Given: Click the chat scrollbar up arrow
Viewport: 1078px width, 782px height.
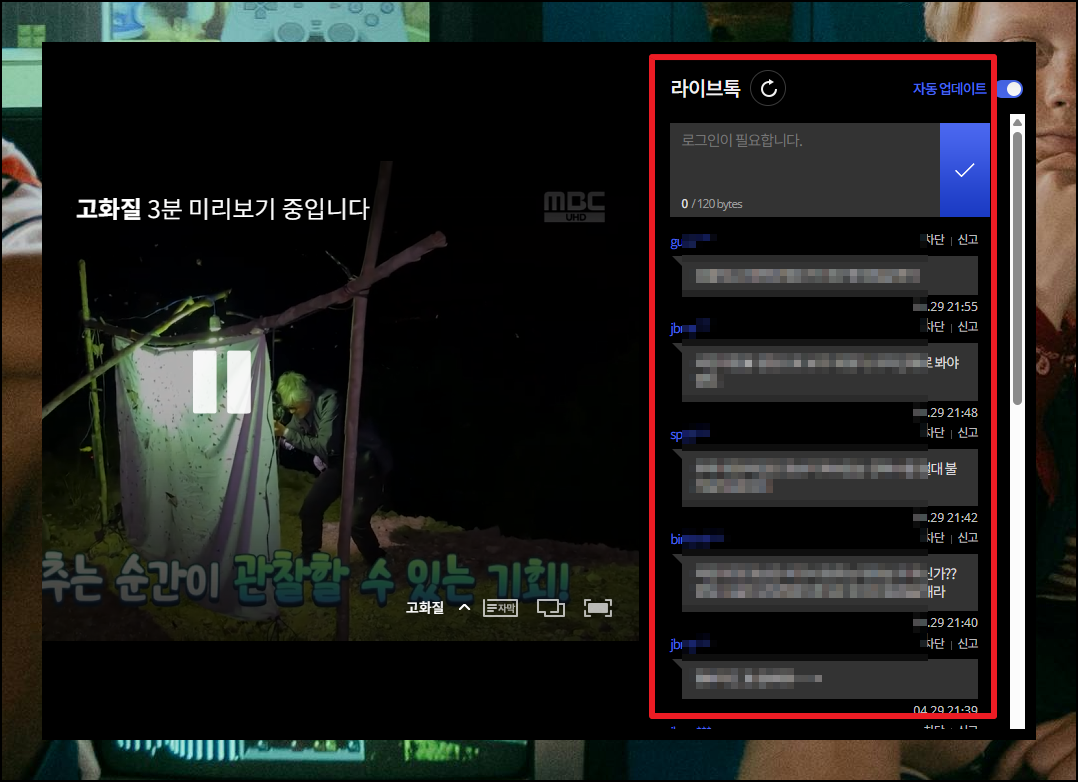Looking at the screenshot, I should click(1018, 122).
